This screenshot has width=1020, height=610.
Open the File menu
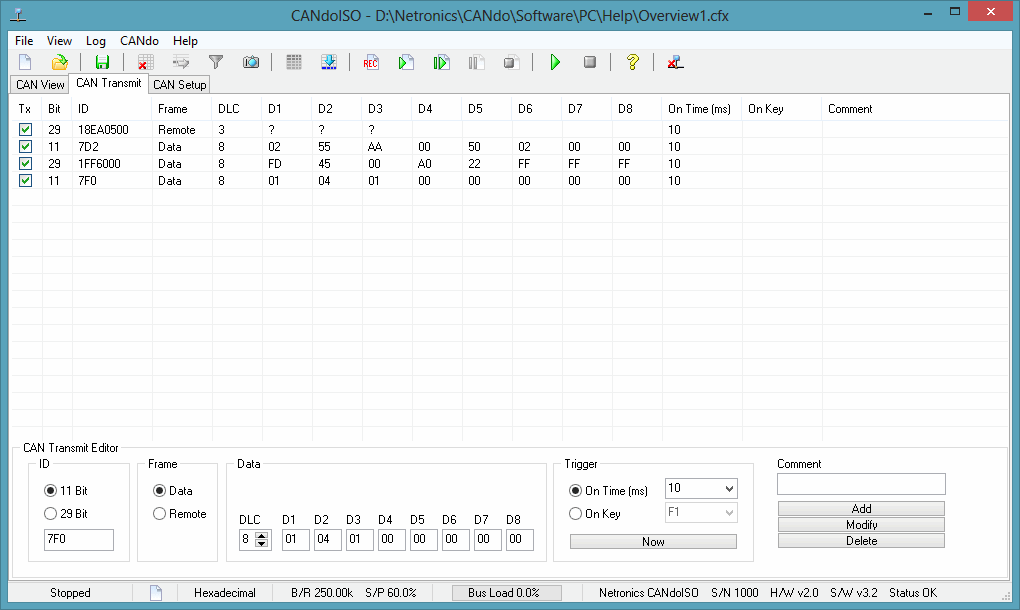[24, 40]
